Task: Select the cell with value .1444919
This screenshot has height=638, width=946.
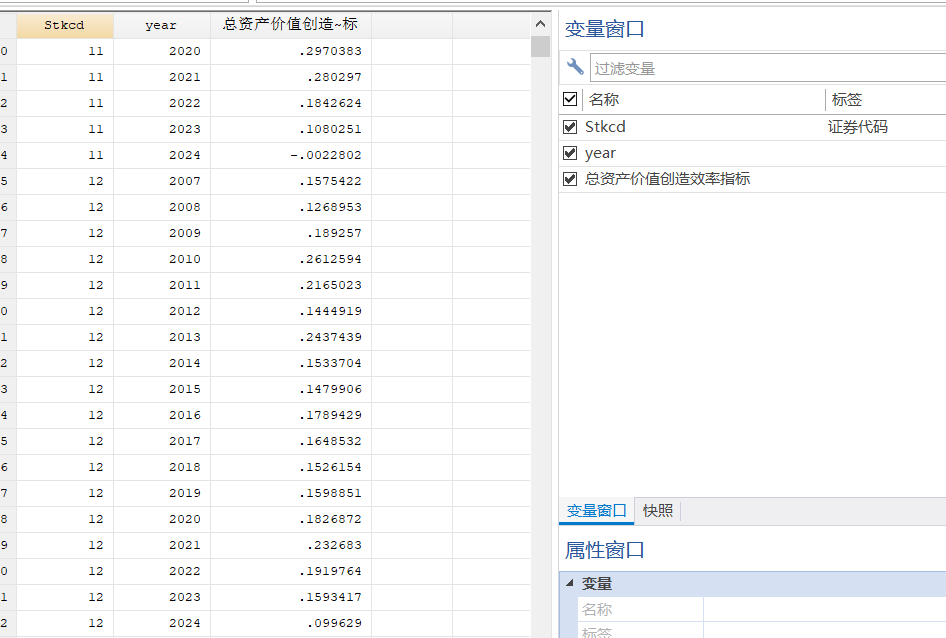Action: pos(291,311)
